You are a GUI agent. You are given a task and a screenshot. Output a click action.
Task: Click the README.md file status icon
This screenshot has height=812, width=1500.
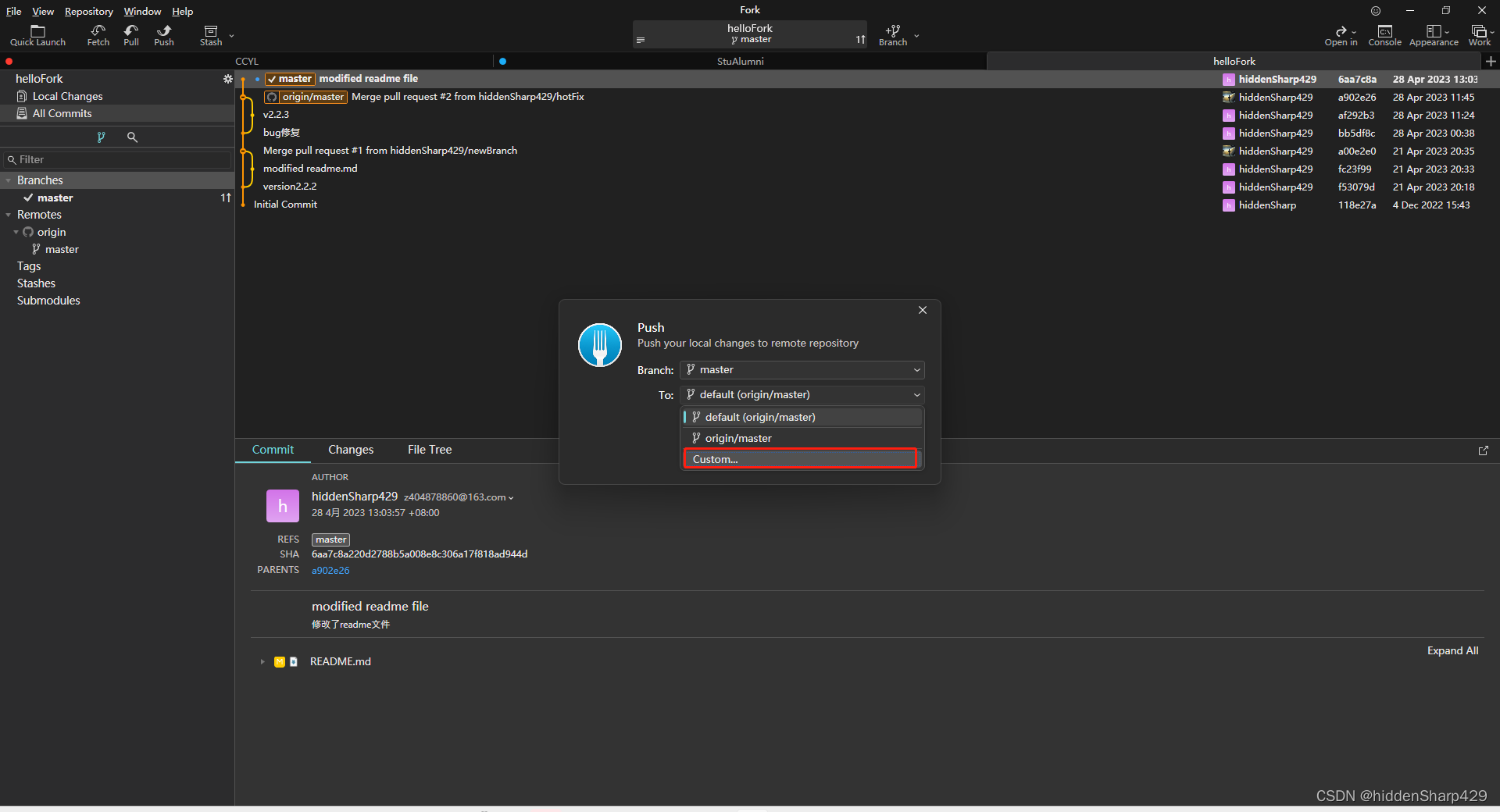pos(280,662)
